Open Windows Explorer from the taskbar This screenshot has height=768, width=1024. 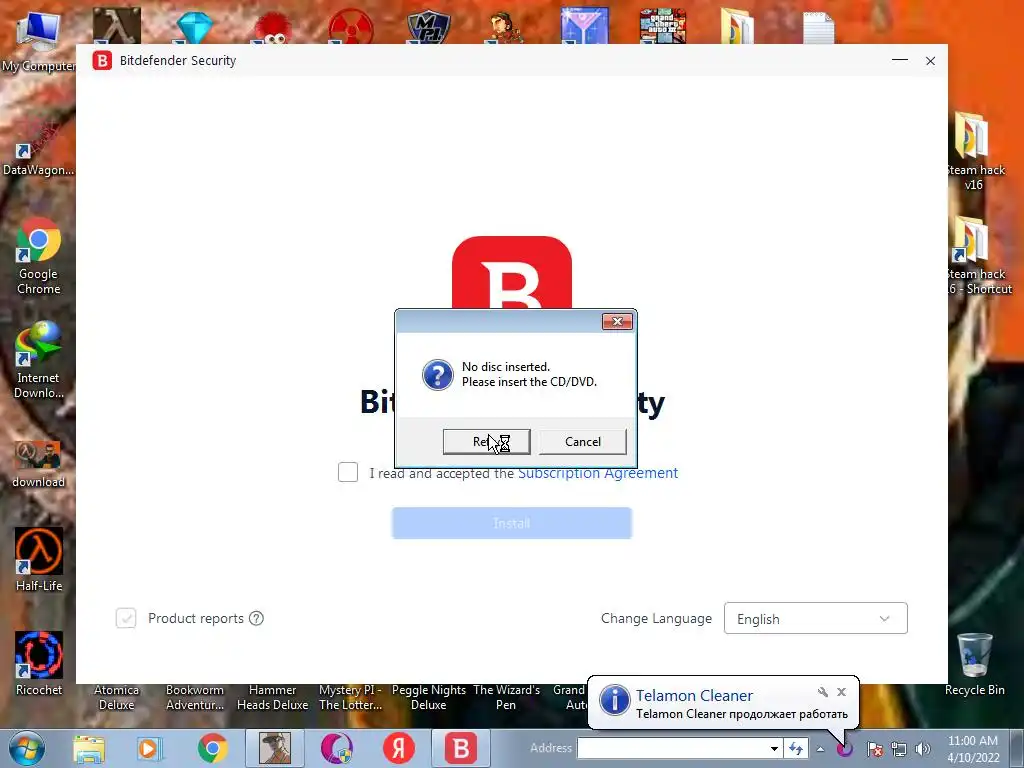pyautogui.click(x=89, y=748)
